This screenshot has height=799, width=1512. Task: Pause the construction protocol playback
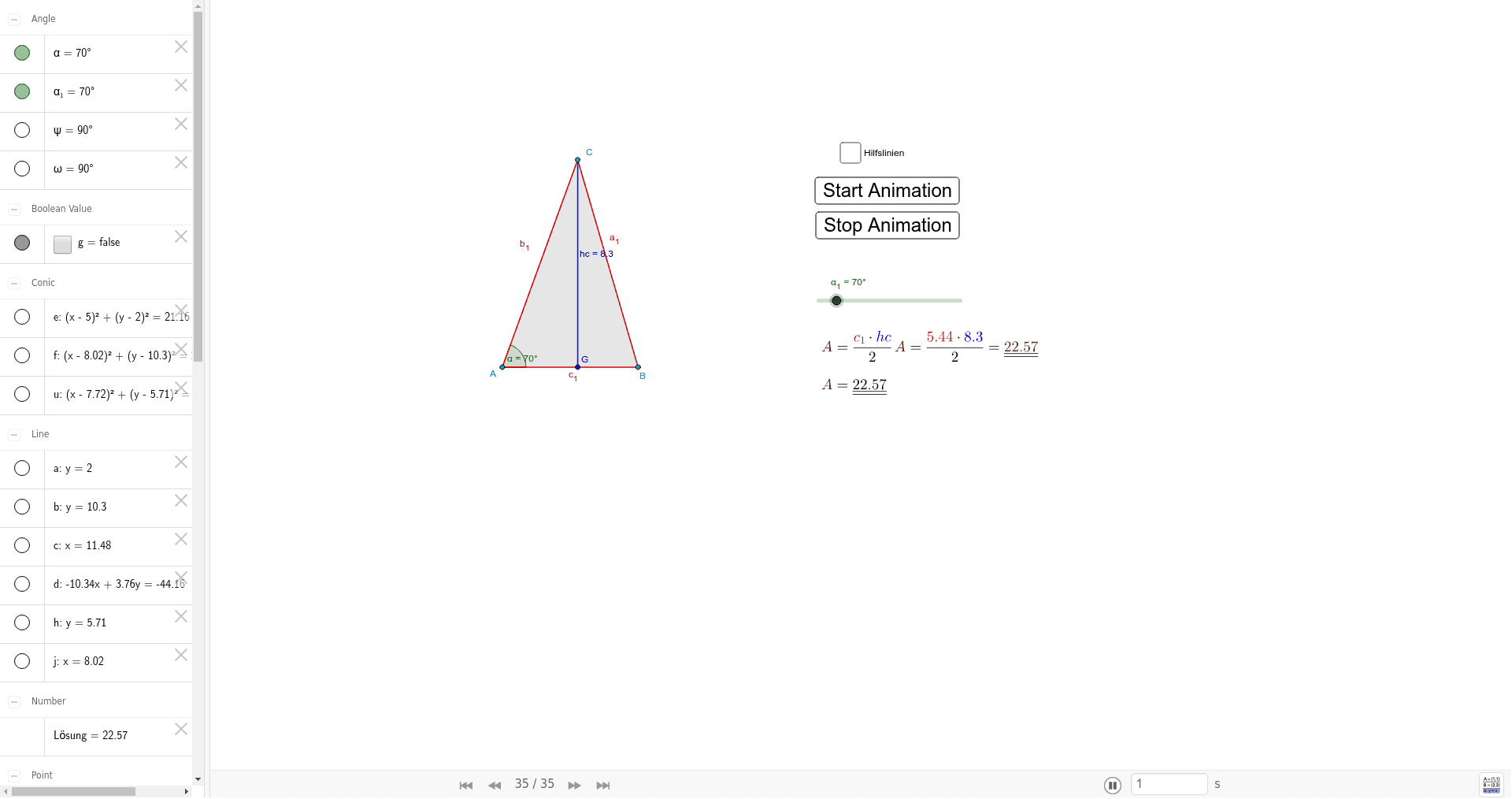1113,785
